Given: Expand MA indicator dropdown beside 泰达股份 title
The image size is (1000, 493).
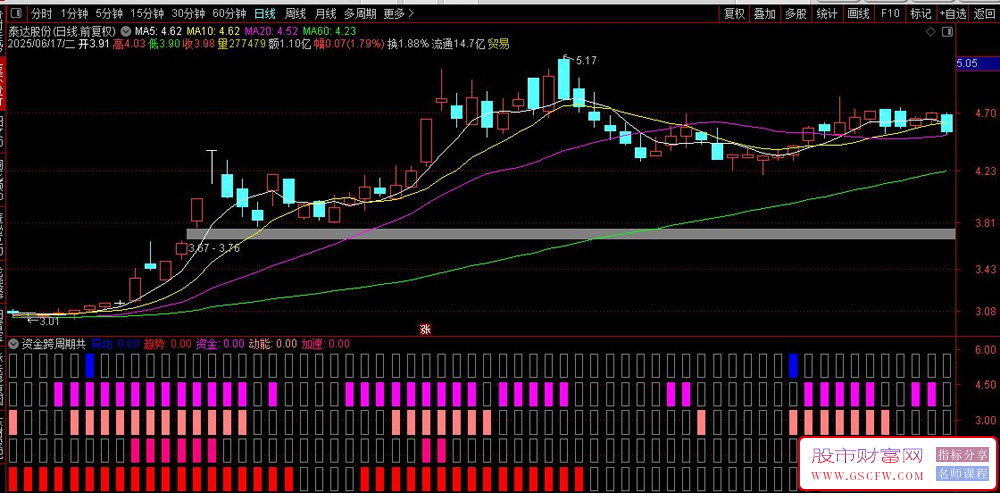Looking at the screenshot, I should [125, 31].
